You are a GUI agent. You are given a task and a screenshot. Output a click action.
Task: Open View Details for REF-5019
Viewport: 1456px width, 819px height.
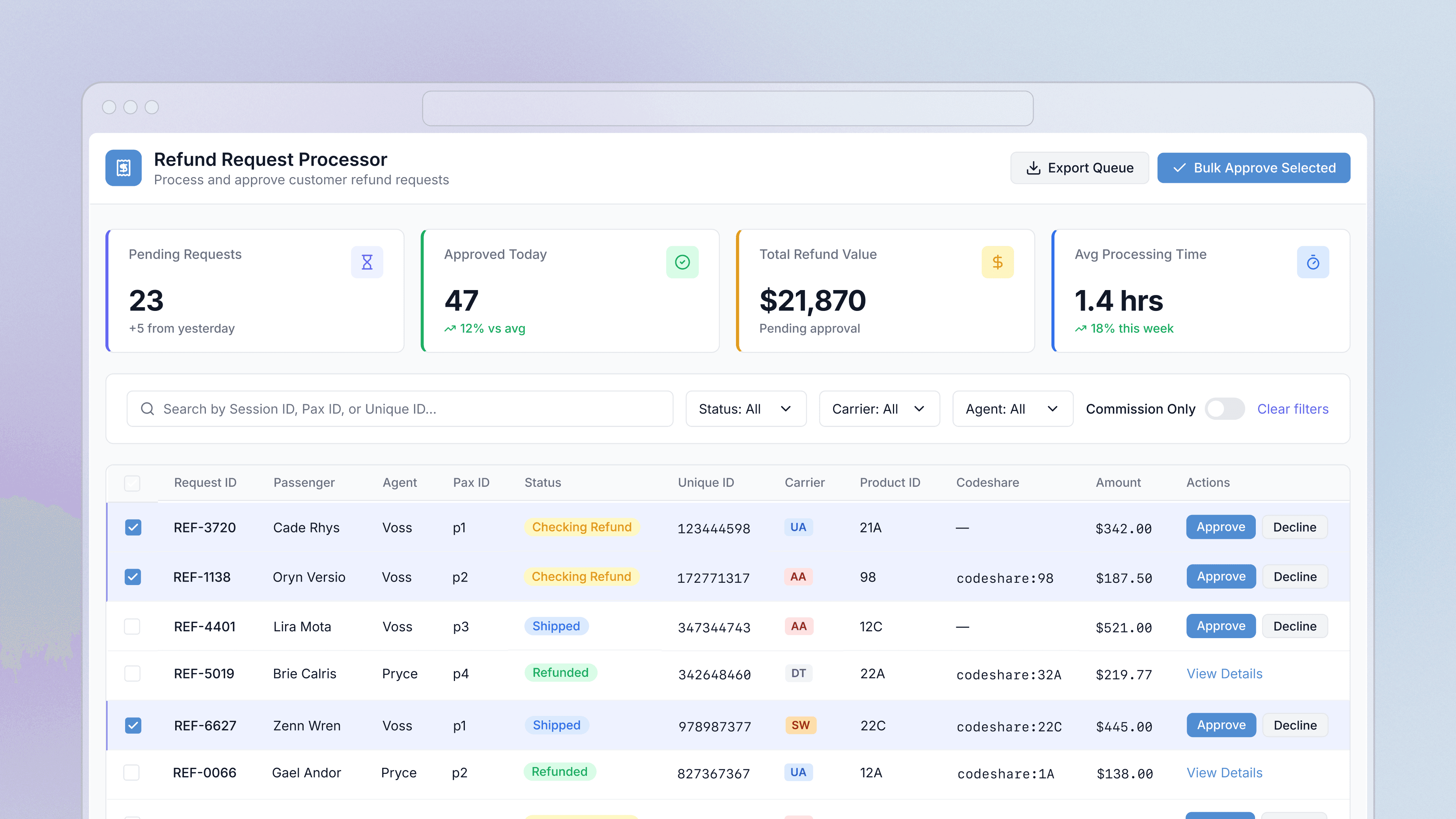pyautogui.click(x=1224, y=674)
